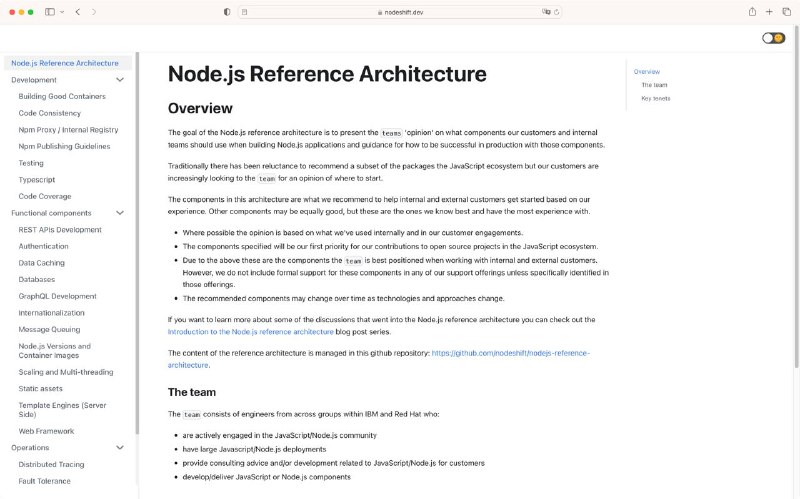800x499 pixels.
Task: Open the Development category label
Action: [x=34, y=80]
